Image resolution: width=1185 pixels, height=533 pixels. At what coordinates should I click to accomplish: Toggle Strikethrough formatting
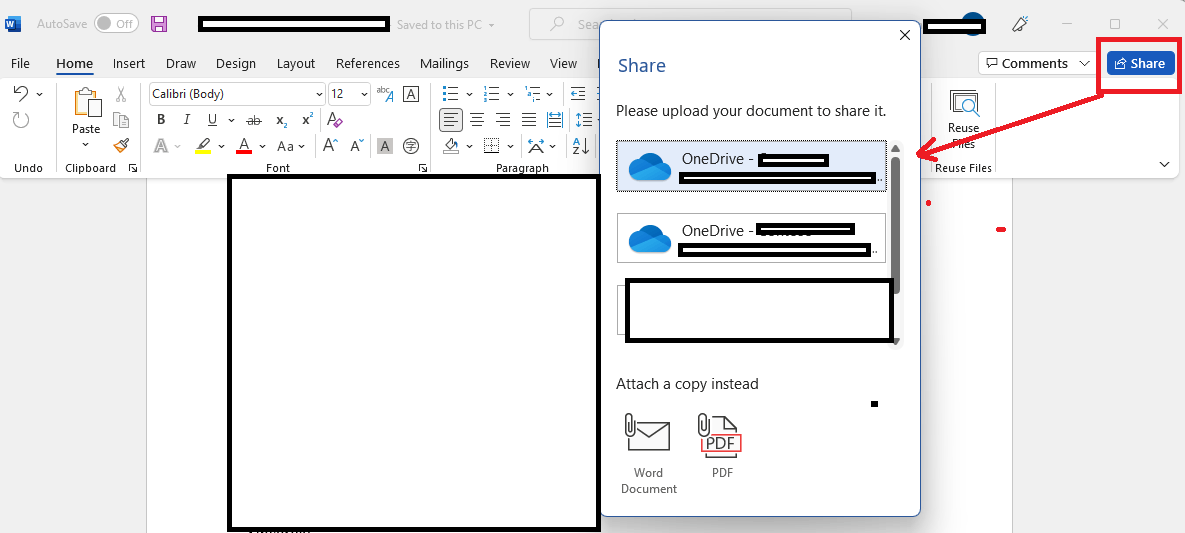pos(255,119)
